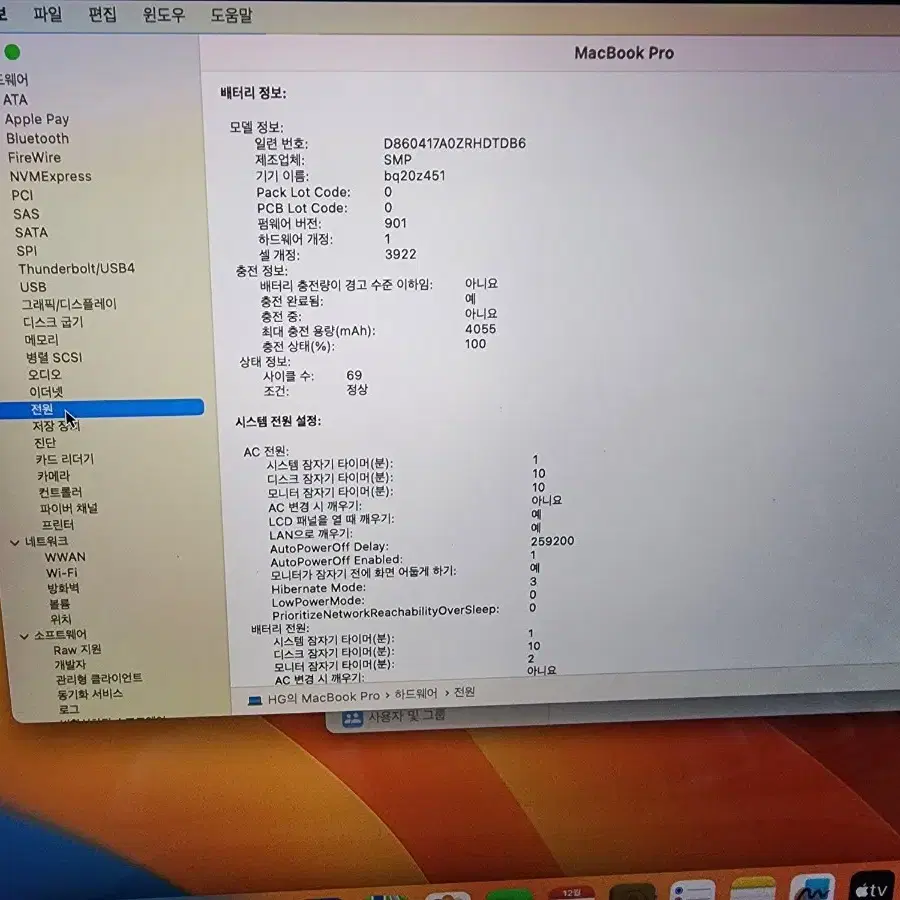Click the battery condition value 정상
900x900 pixels.
click(356, 390)
